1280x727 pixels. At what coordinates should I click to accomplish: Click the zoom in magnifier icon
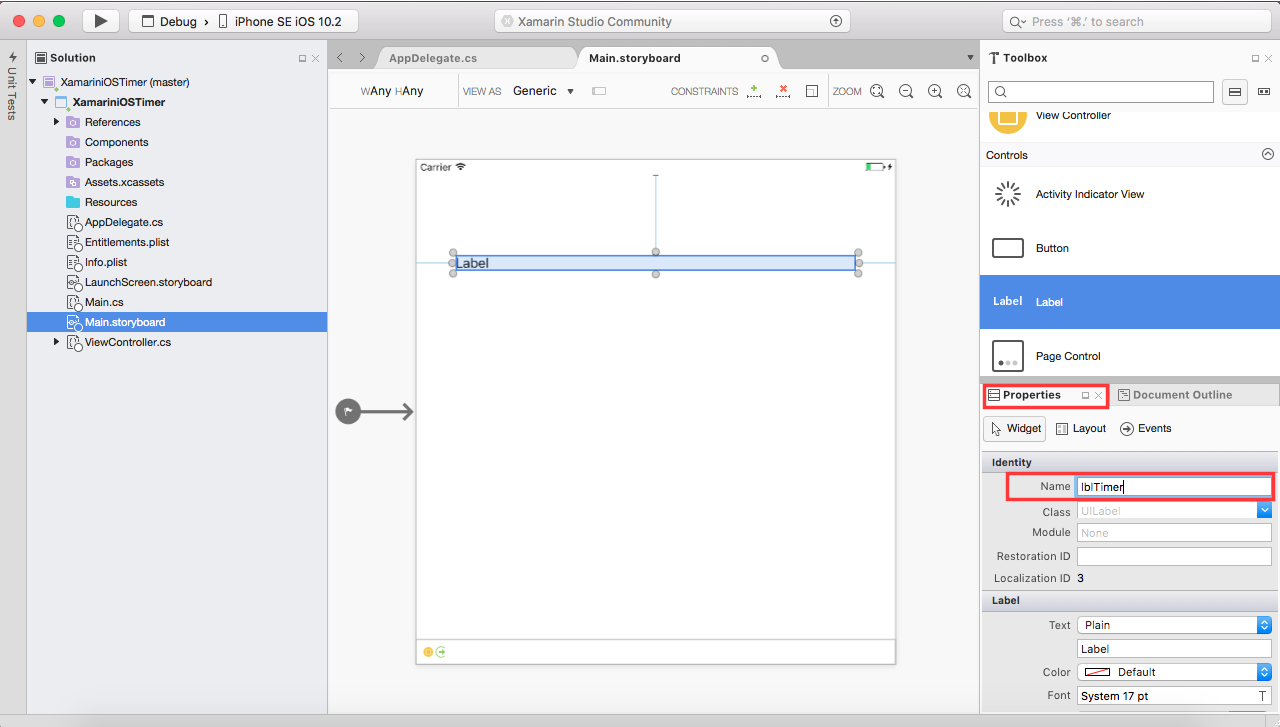934,91
